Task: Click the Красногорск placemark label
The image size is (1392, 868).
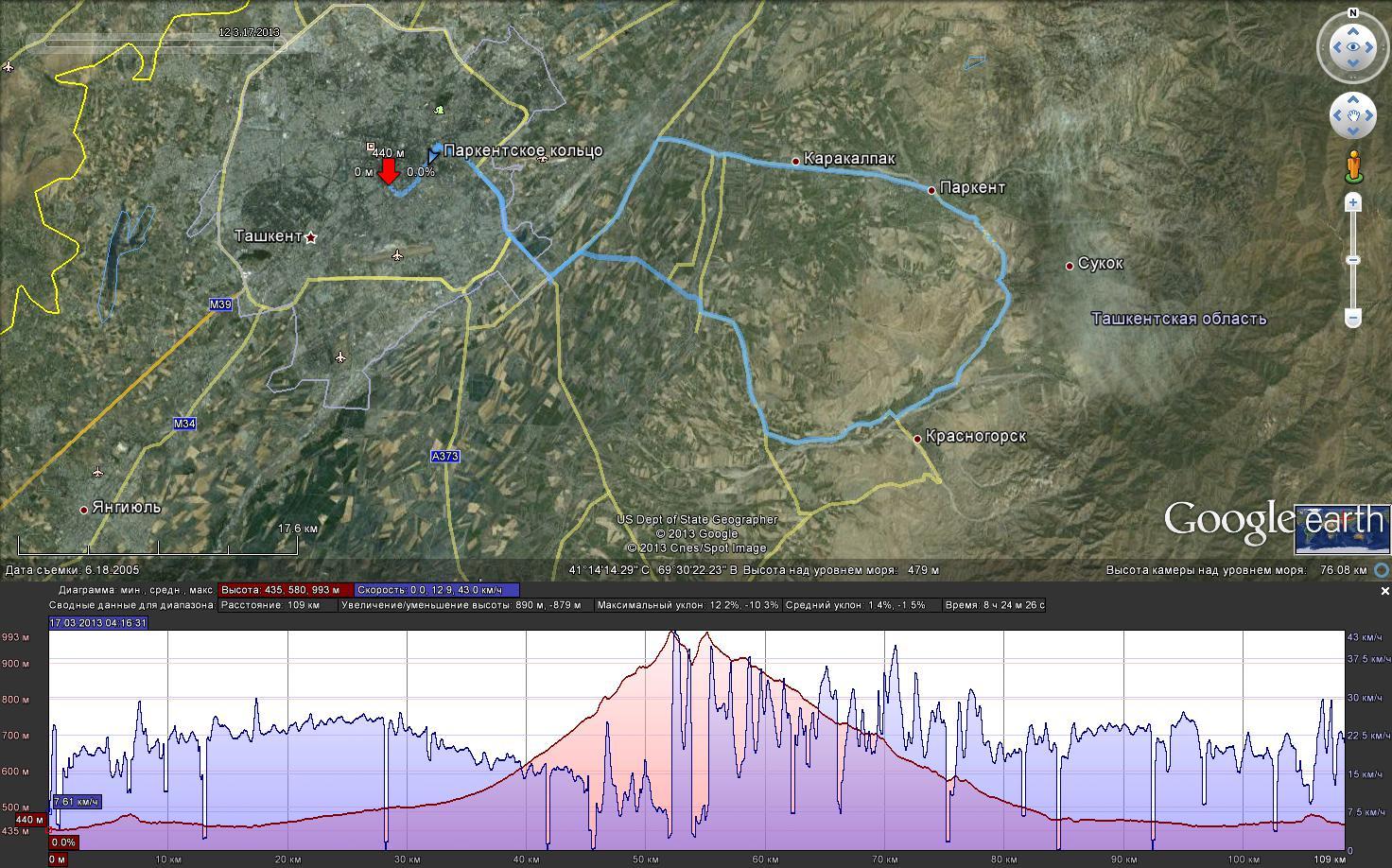Action: click(975, 437)
